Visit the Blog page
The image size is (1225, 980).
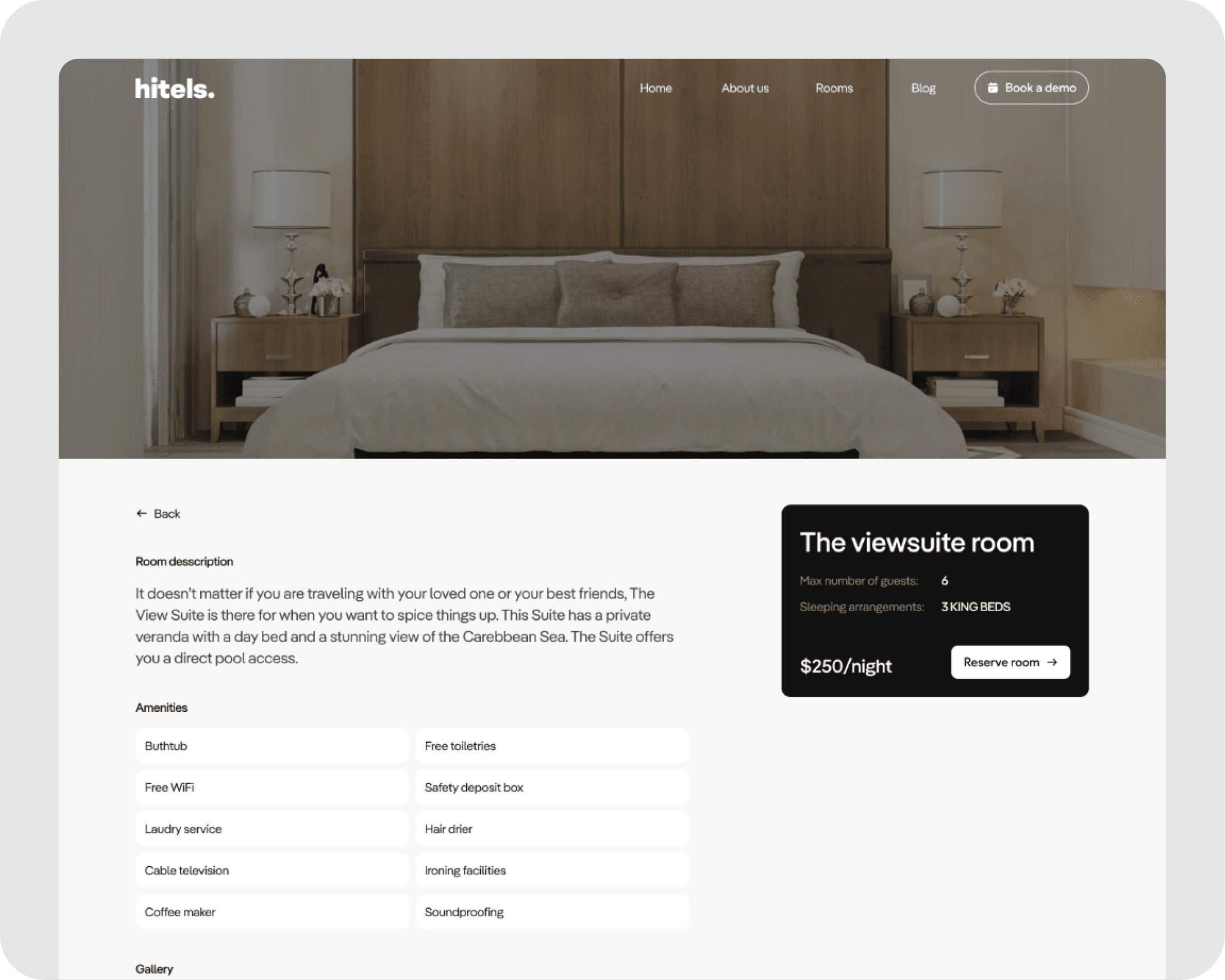(x=923, y=88)
